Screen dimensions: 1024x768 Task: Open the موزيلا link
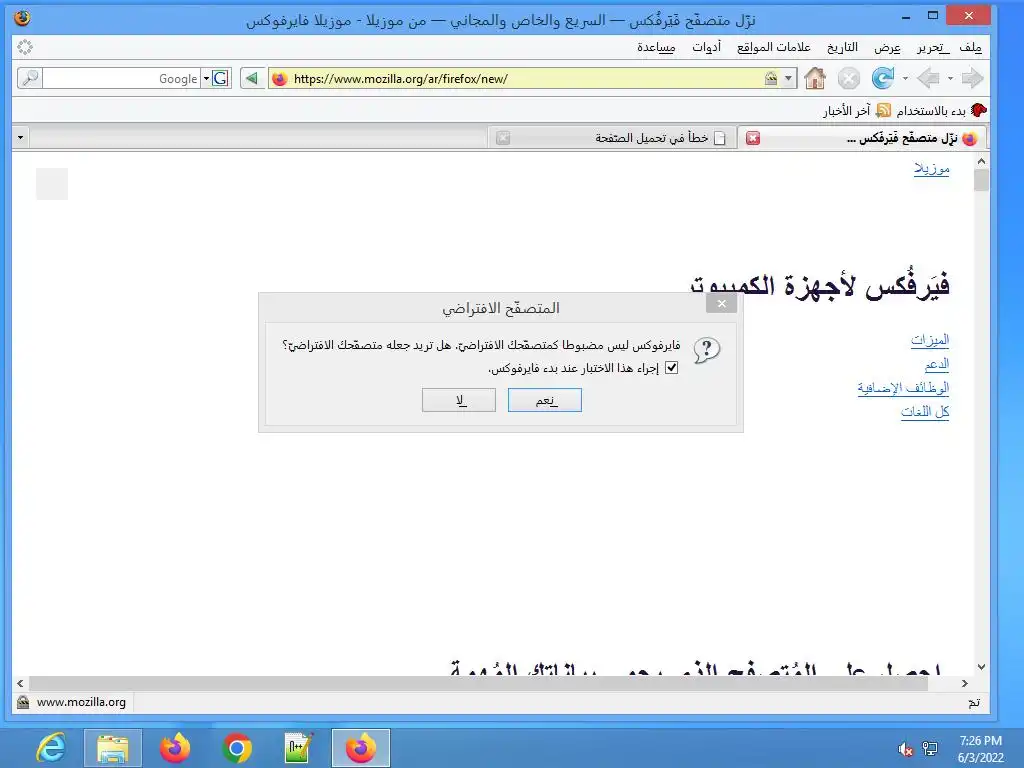[931, 168]
